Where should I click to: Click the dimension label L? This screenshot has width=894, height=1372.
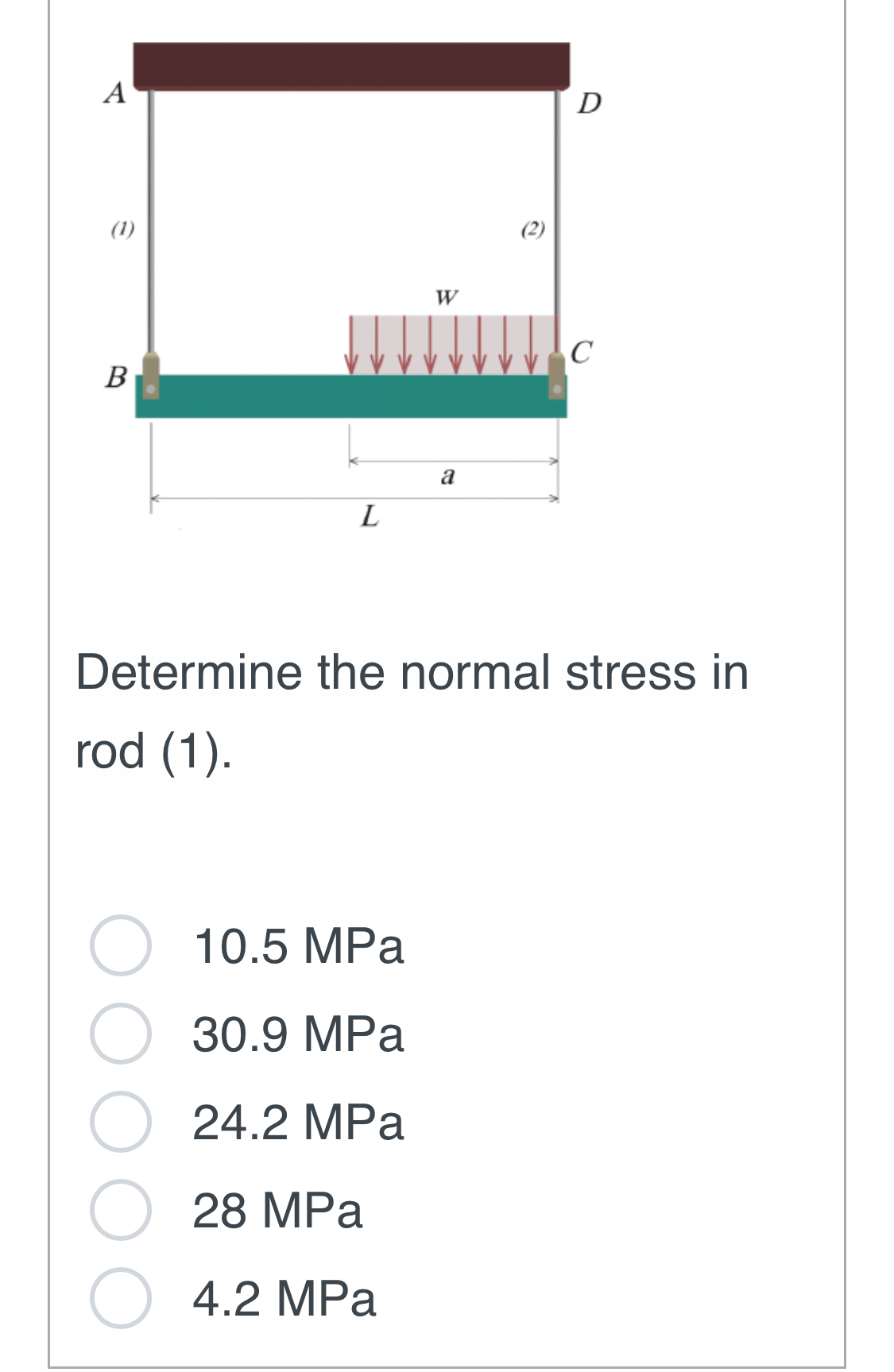(x=370, y=516)
